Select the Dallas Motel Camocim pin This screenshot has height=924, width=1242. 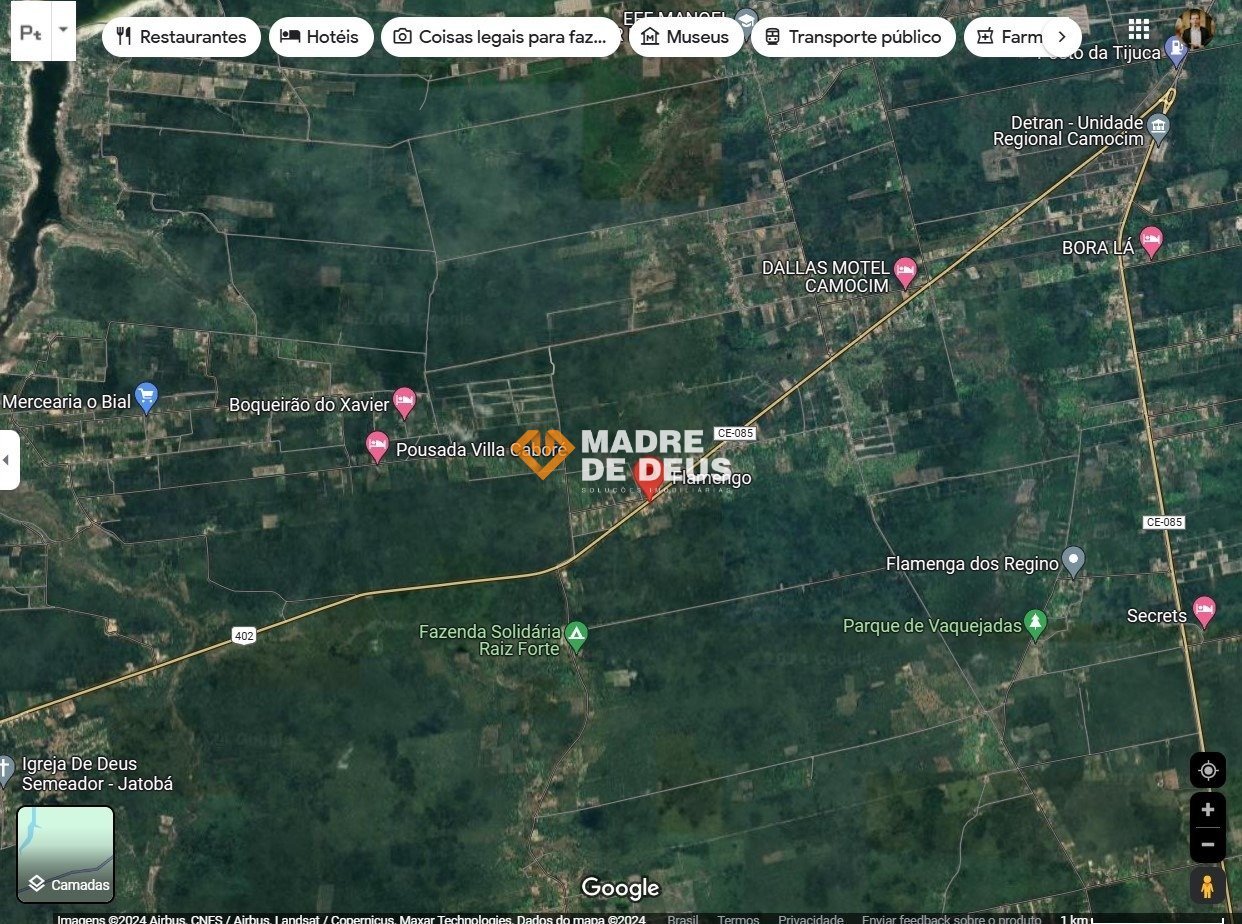[x=905, y=272]
